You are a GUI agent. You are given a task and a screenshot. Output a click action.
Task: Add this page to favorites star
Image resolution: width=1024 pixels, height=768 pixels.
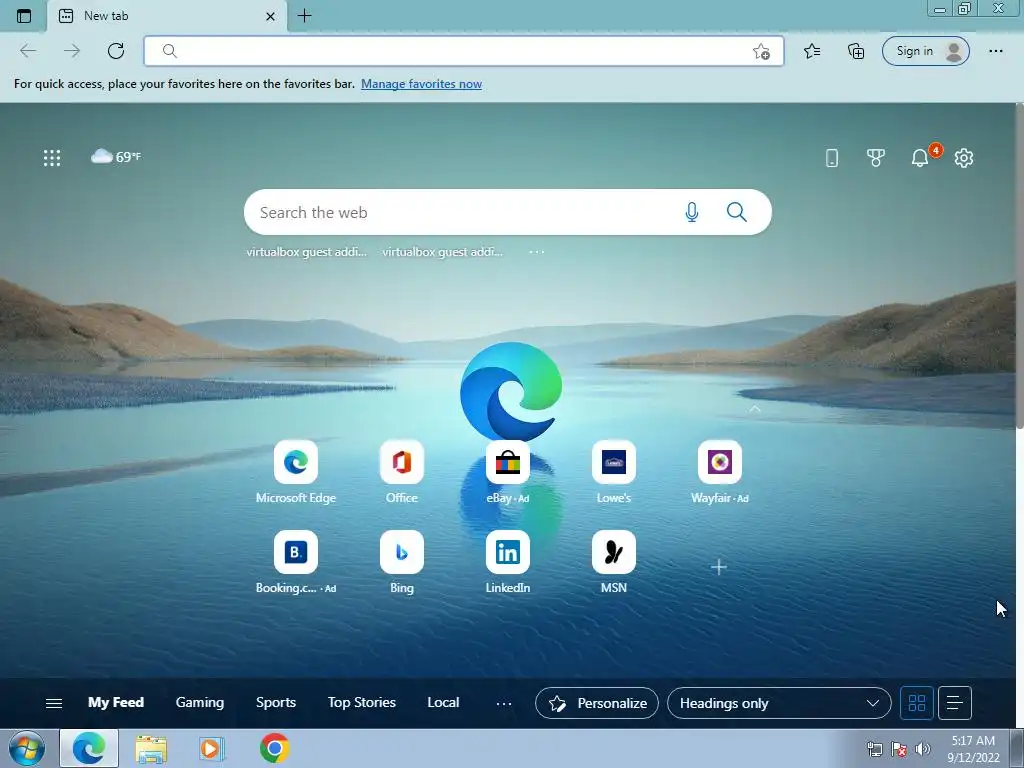tap(761, 52)
